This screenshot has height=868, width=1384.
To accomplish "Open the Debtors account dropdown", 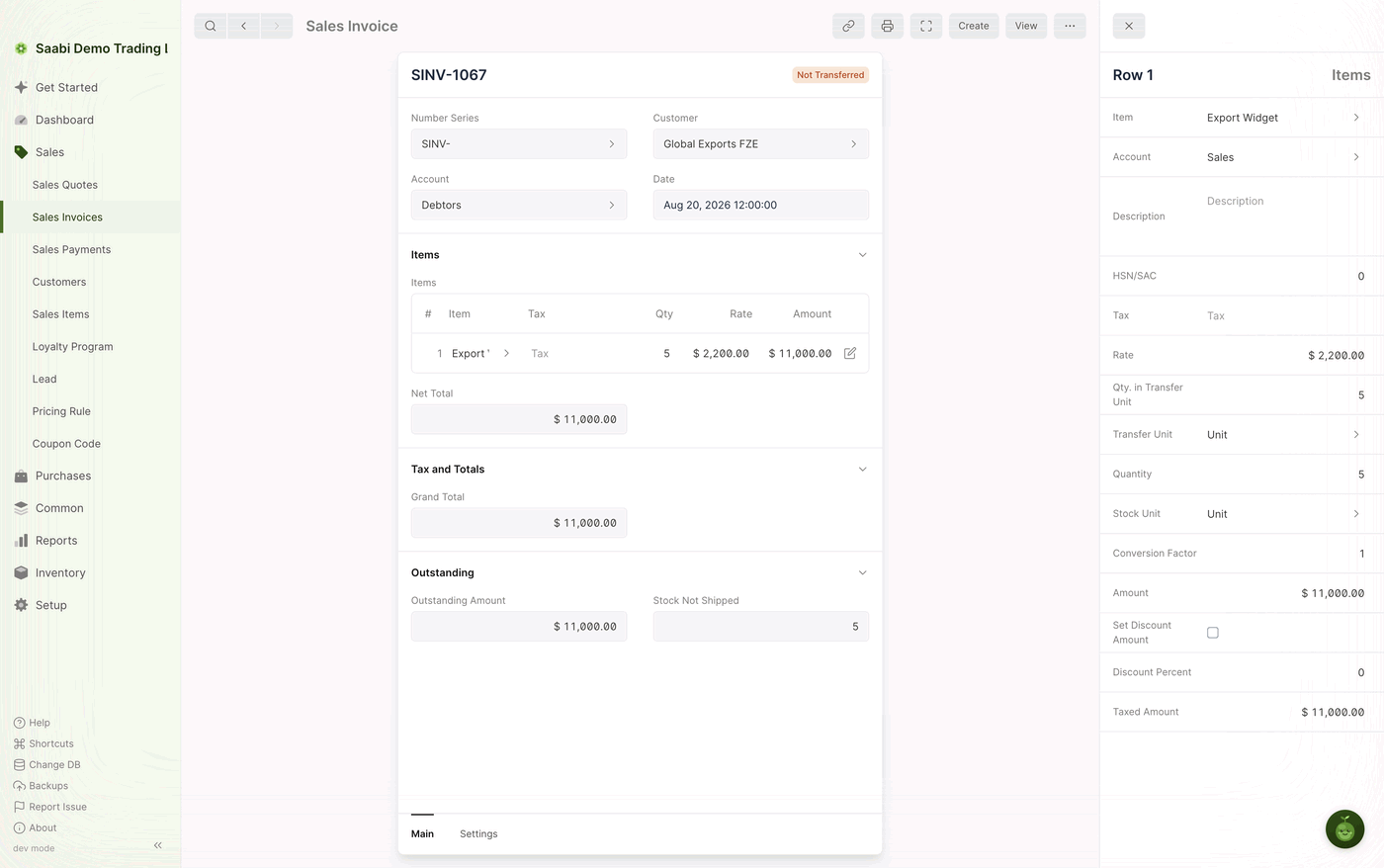I will [x=519, y=206].
